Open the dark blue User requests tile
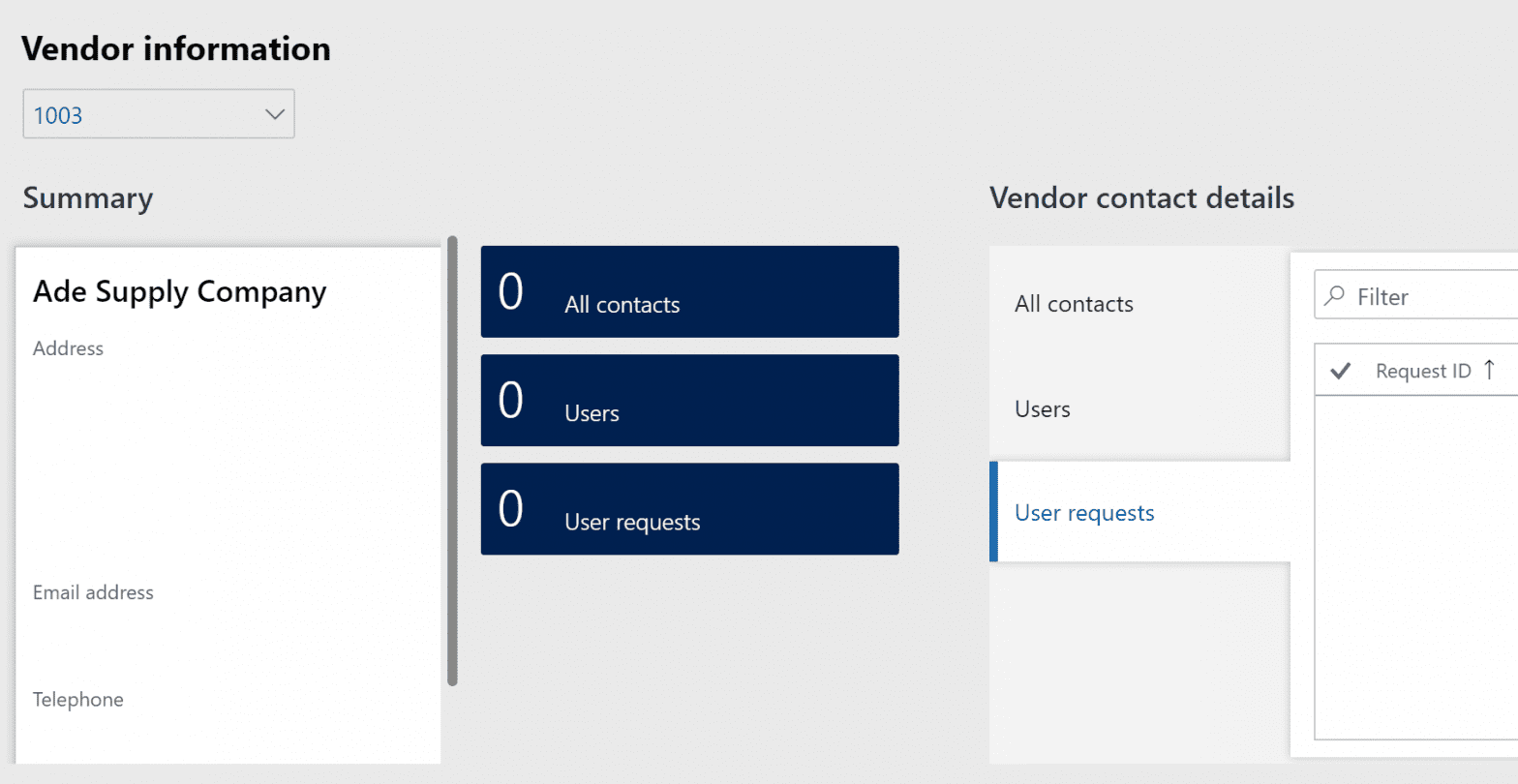This screenshot has height=784, width=1518. 689,509
